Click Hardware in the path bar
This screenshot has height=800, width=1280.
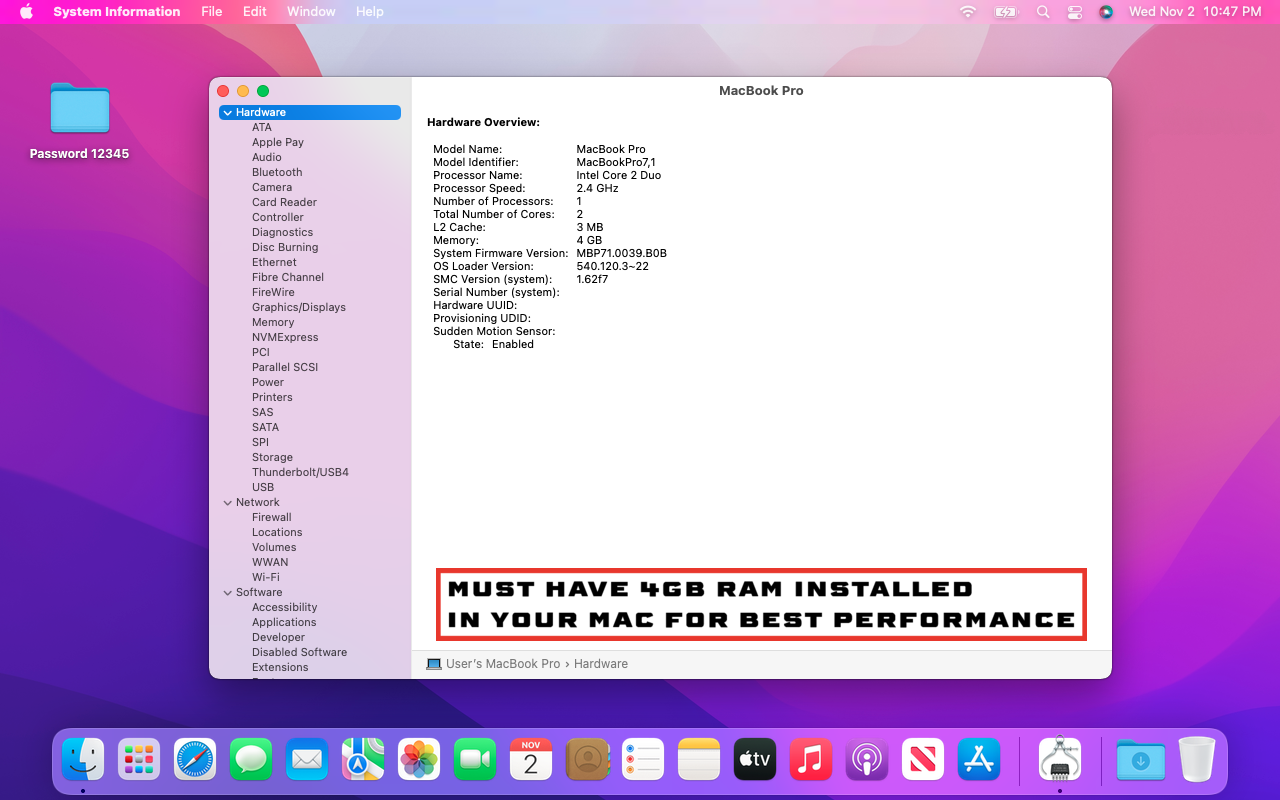[x=601, y=664]
